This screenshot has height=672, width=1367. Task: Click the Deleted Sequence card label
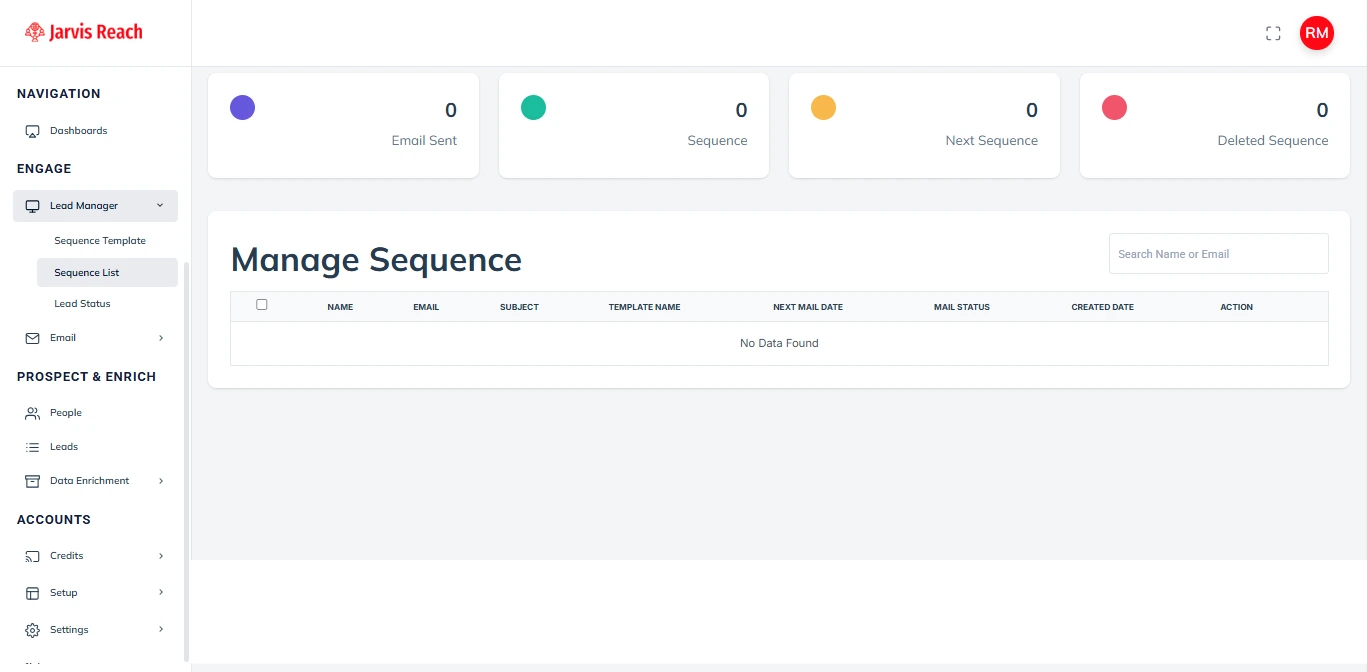tap(1272, 141)
